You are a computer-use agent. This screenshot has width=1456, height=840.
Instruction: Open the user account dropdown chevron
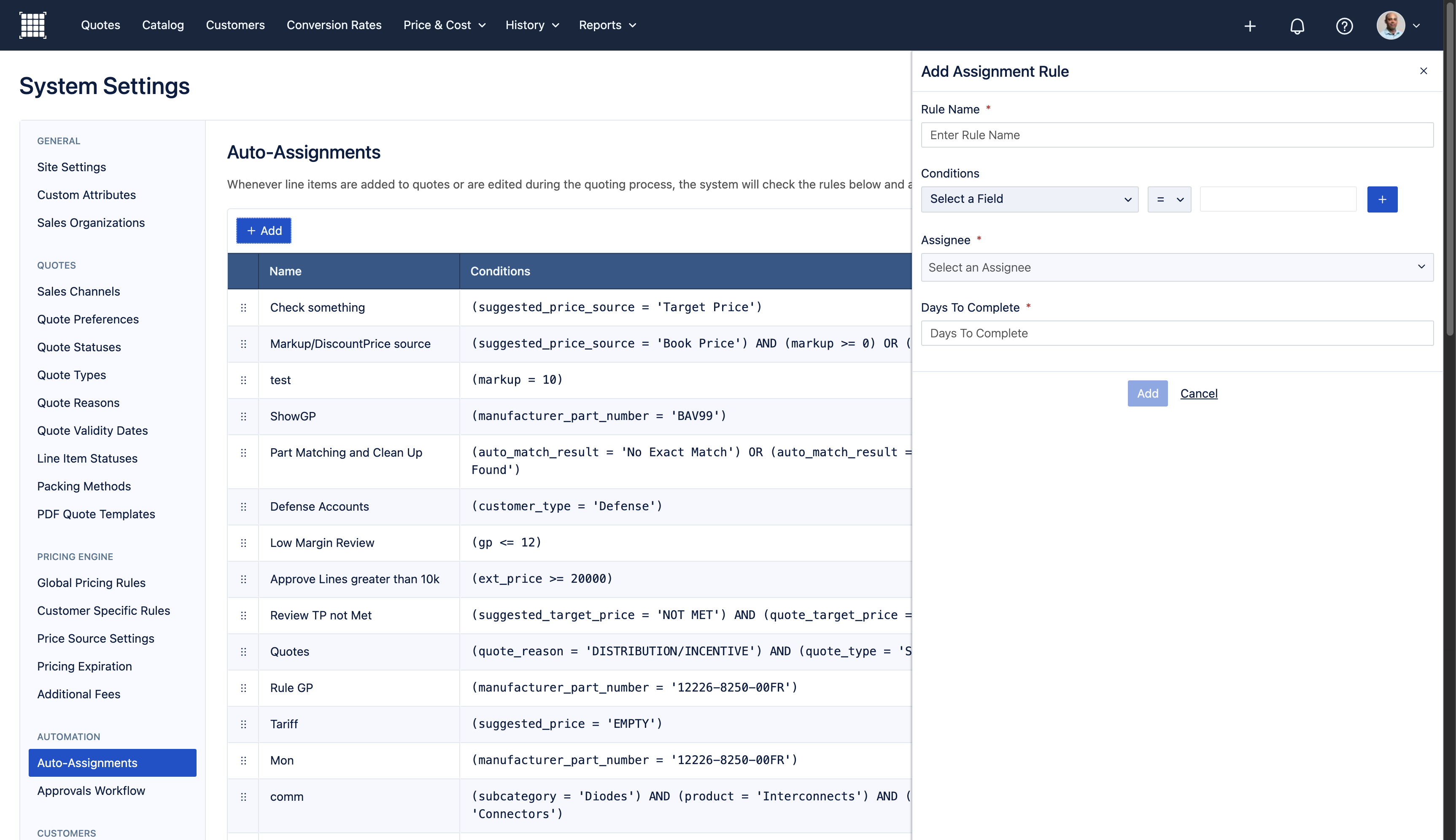tap(1416, 25)
